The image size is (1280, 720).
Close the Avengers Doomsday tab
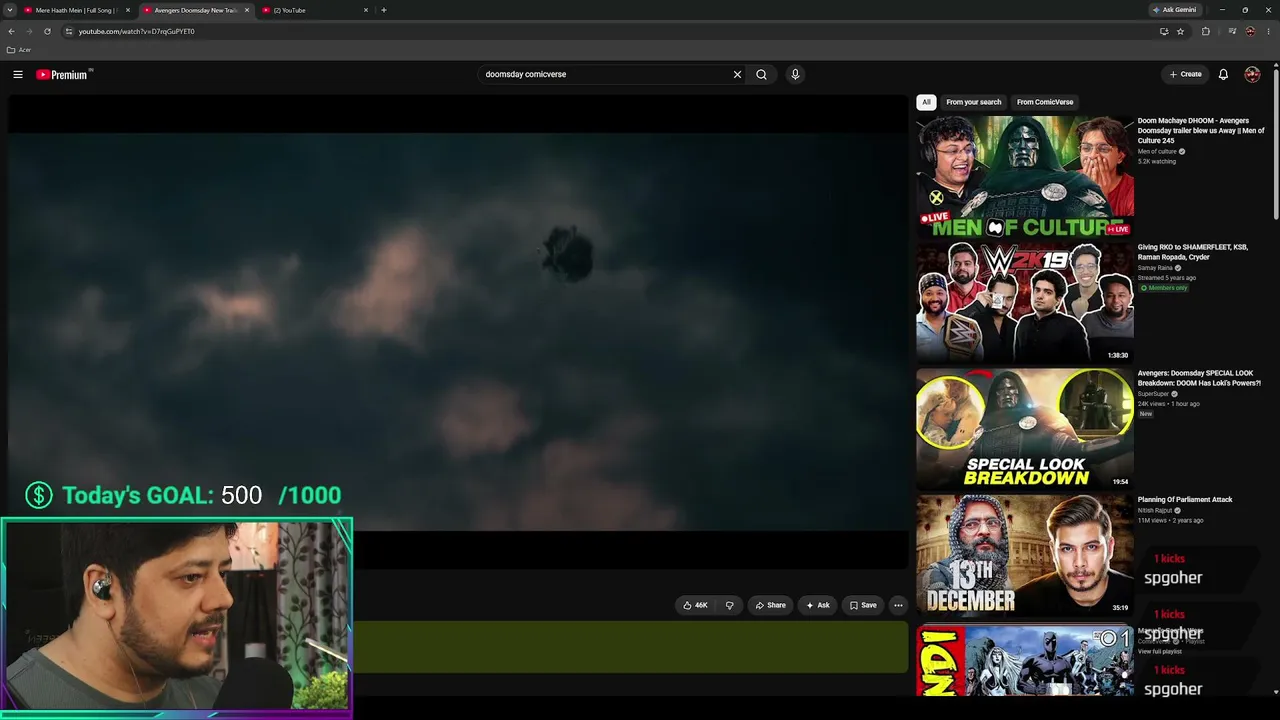pyautogui.click(x=247, y=10)
